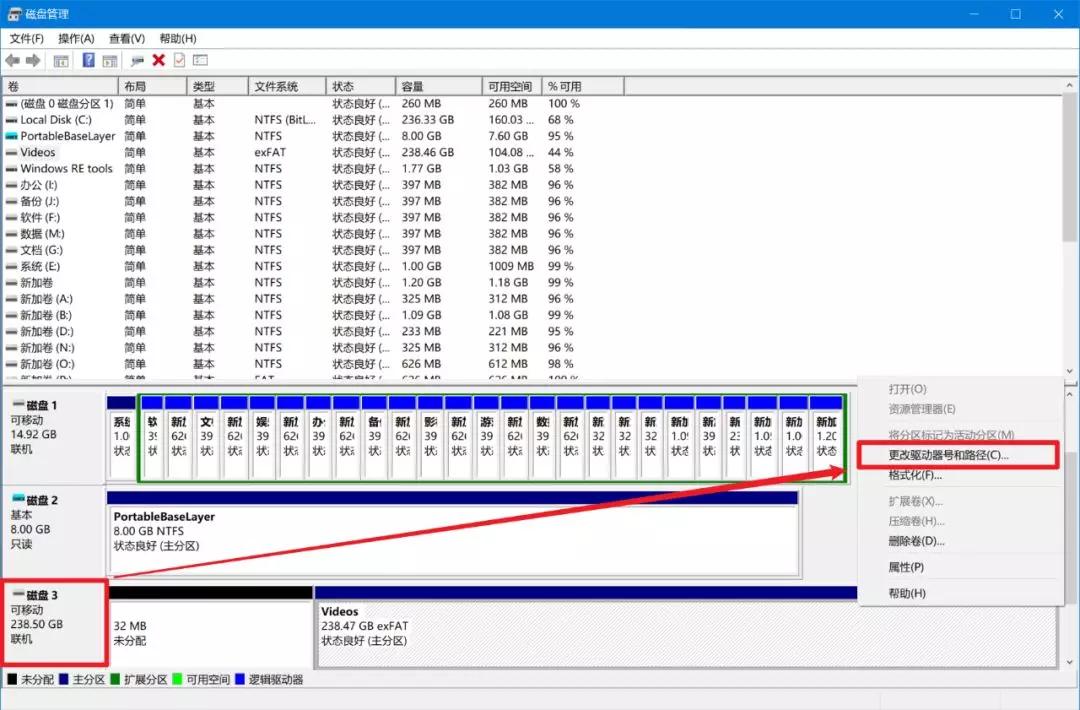Choose 删除卷(D)... in the context menu

click(x=916, y=541)
